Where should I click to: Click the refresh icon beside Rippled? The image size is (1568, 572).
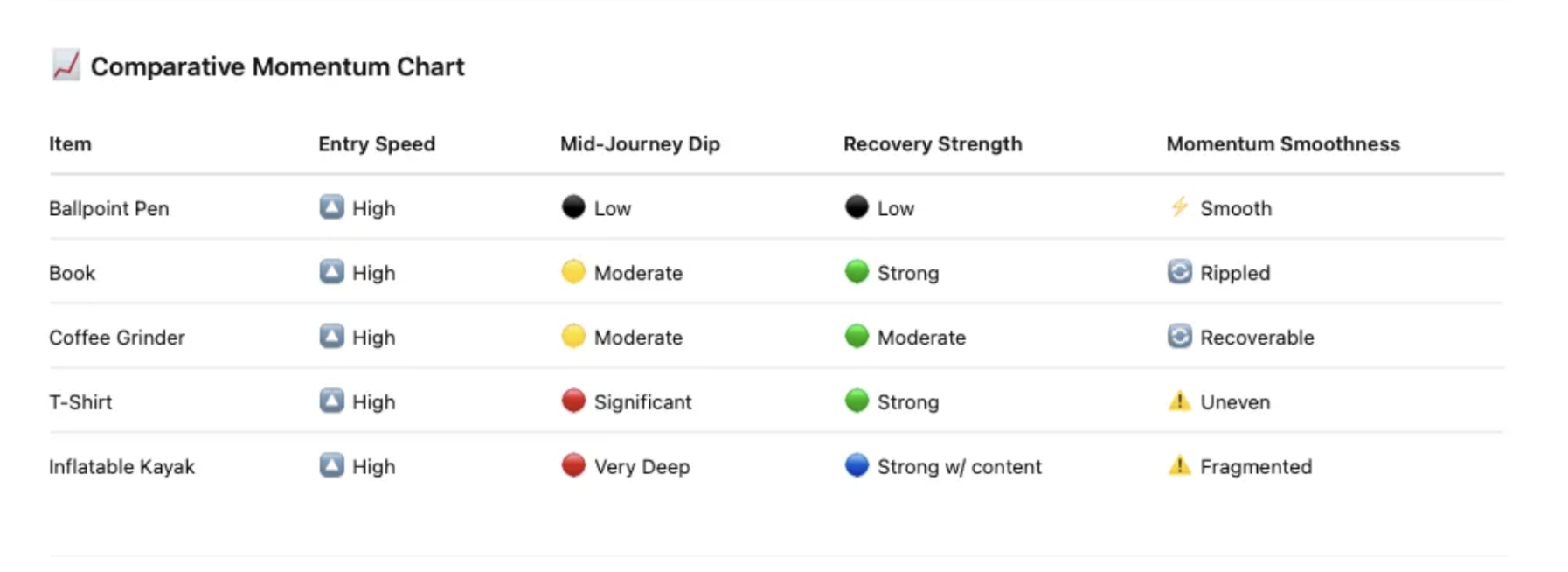(x=1179, y=272)
